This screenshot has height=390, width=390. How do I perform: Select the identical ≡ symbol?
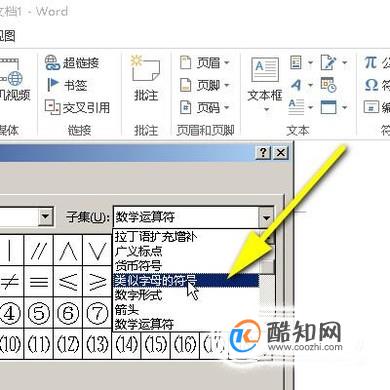[39, 281]
